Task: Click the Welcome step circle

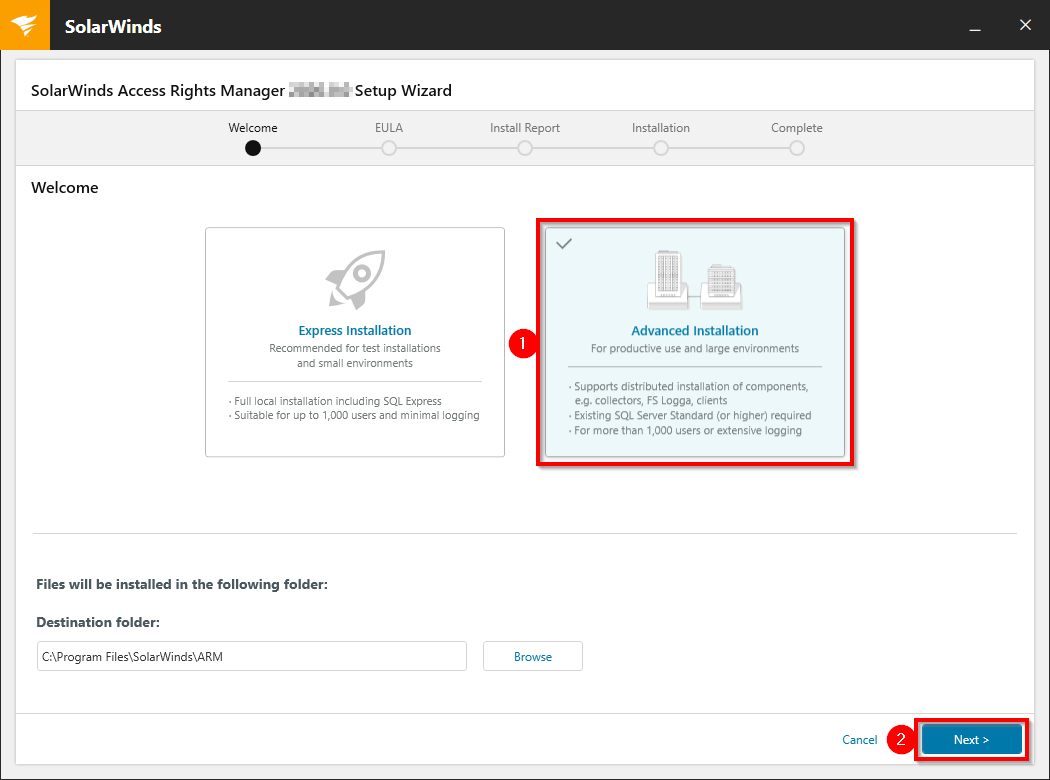Action: pos(253,148)
